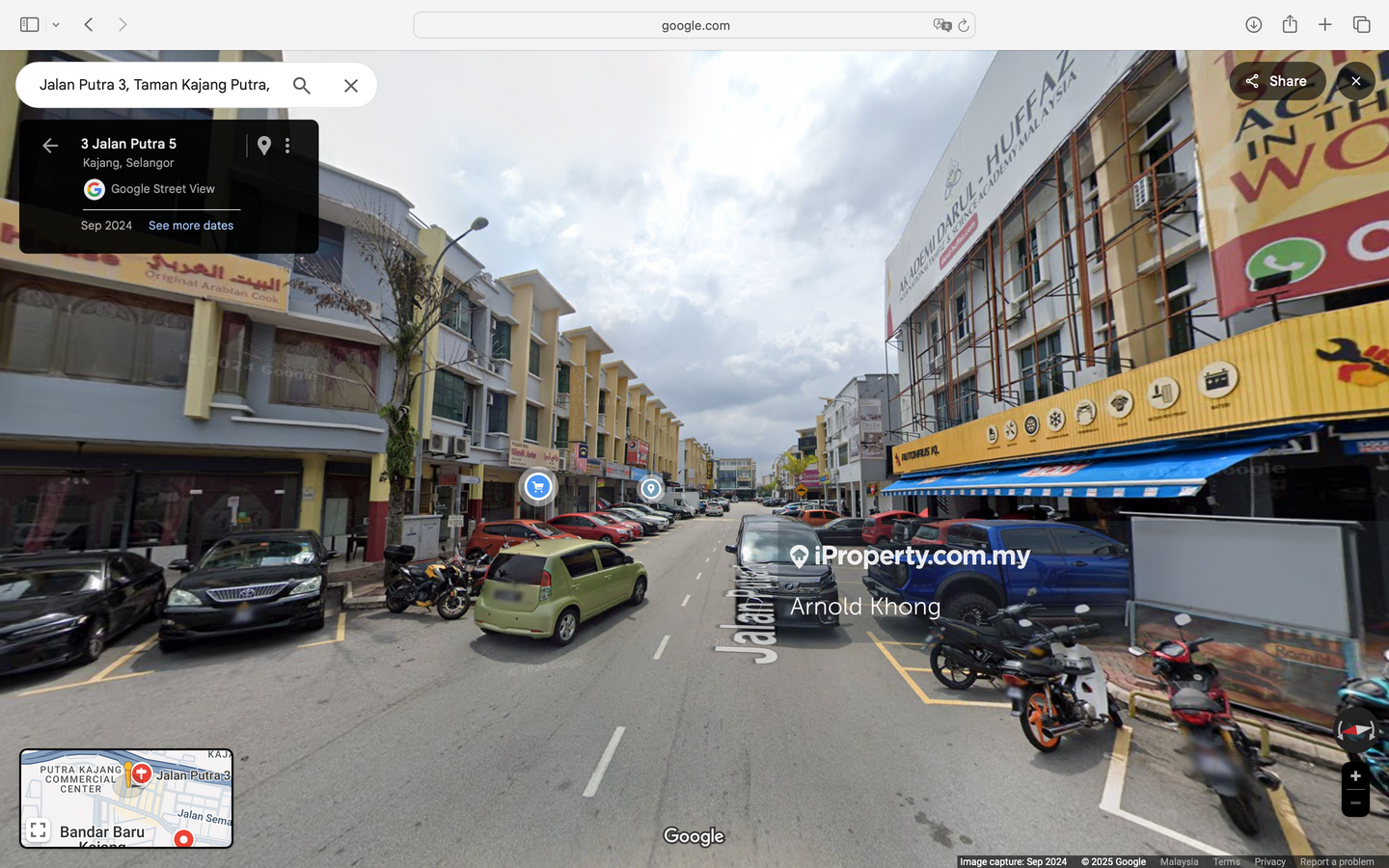The width and height of the screenshot is (1389, 868).
Task: Click the gray location pin marker on street
Action: coord(651,489)
